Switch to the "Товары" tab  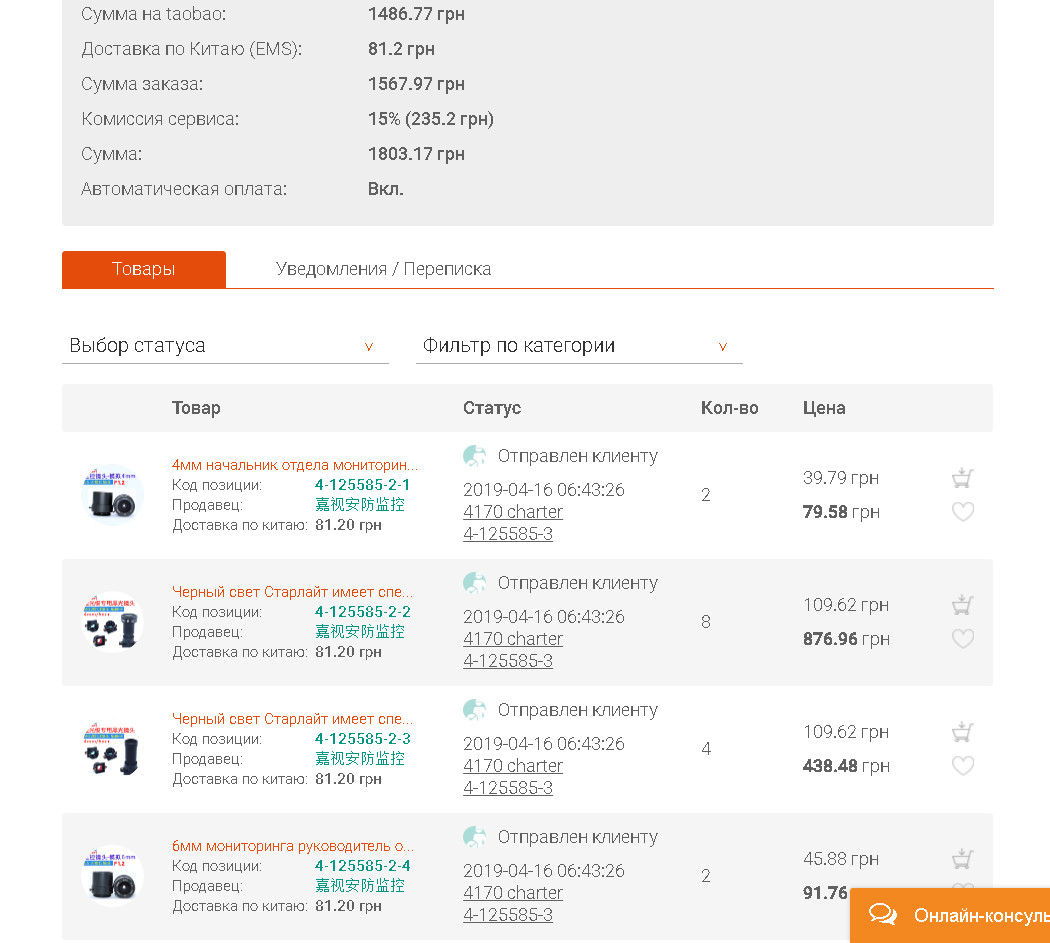click(x=144, y=269)
